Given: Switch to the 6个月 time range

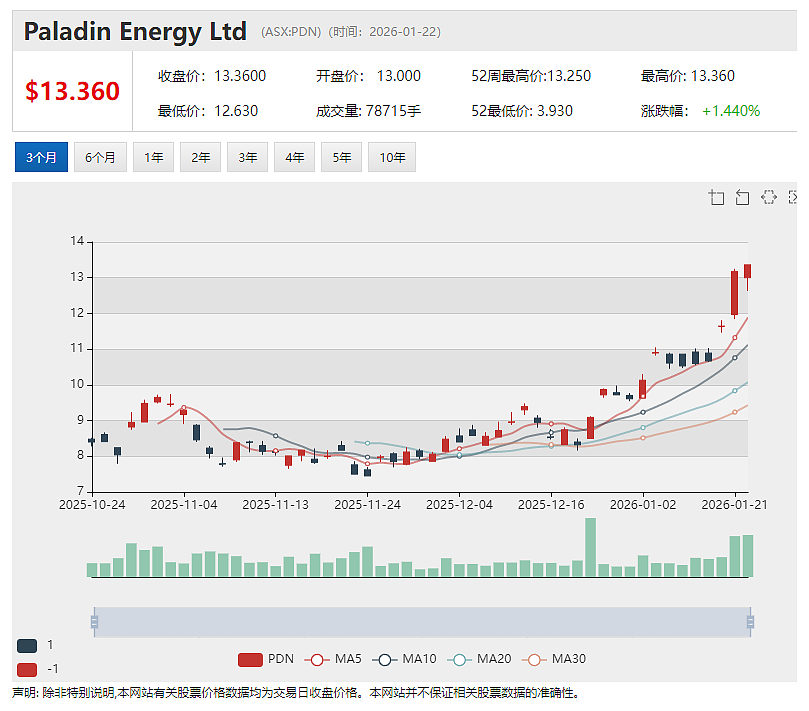Looking at the screenshot, I should pos(100,157).
